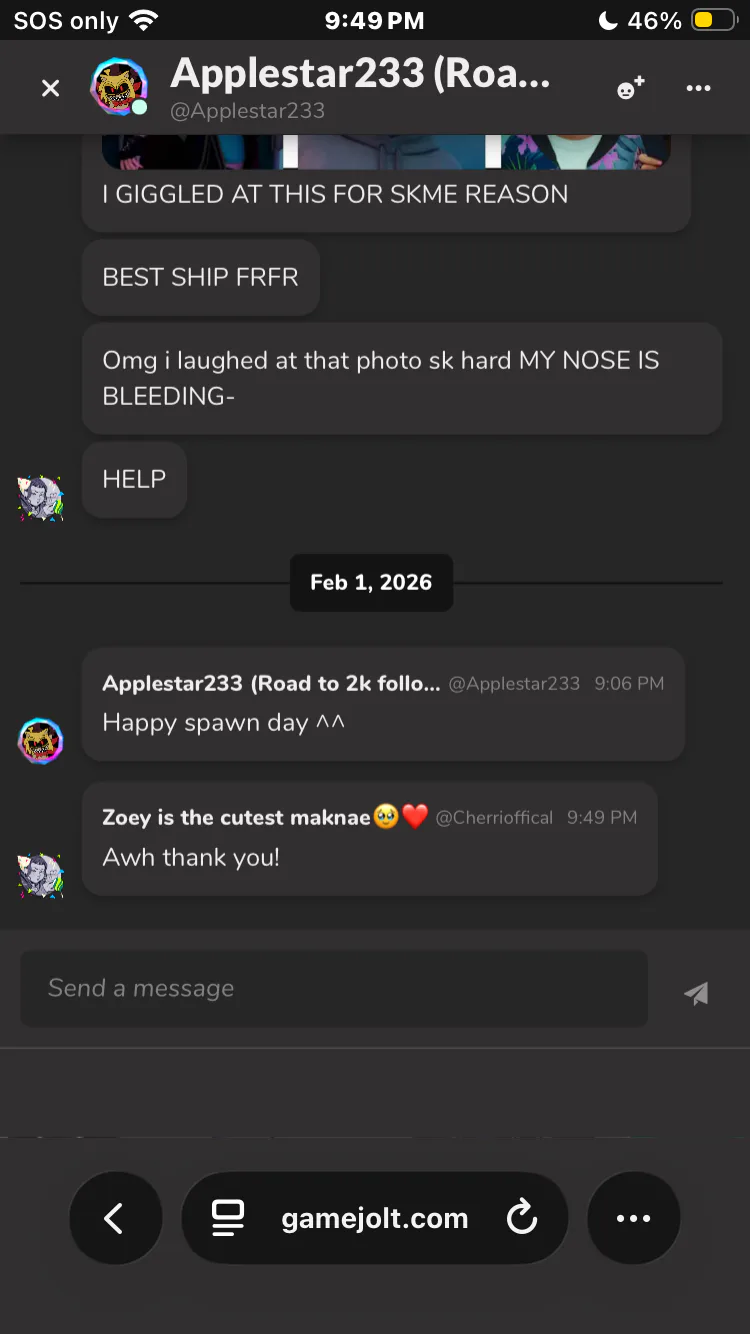Tap the avatar beside HELP message

[x=41, y=497]
